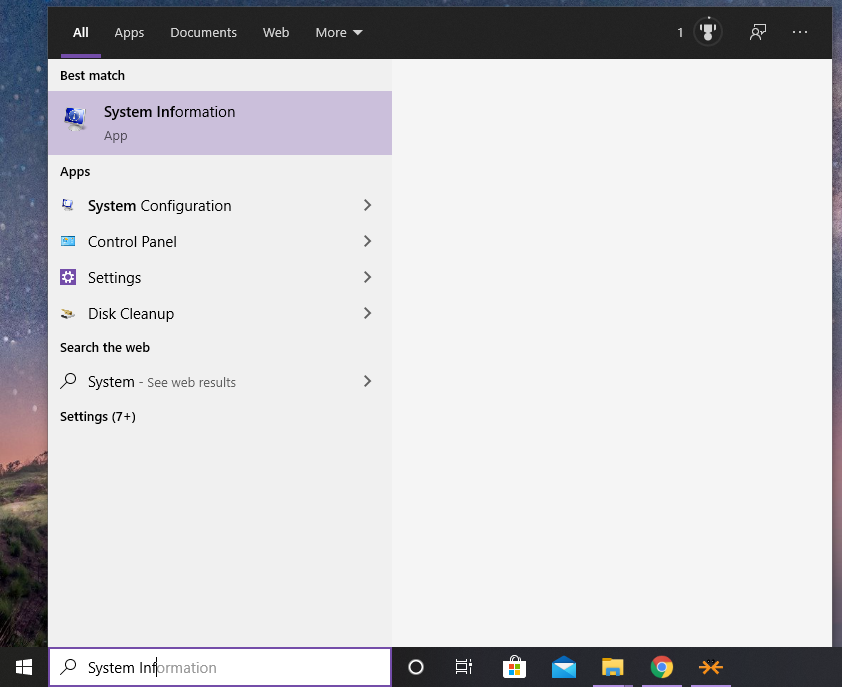Expand the Control Panel chevron arrow
This screenshot has width=842, height=687.
coord(367,241)
